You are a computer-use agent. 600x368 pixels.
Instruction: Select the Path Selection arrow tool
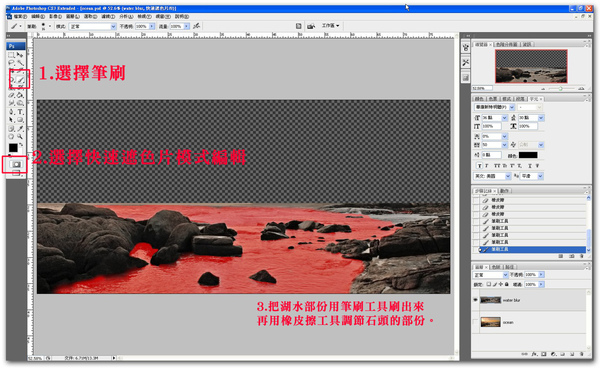coord(11,120)
